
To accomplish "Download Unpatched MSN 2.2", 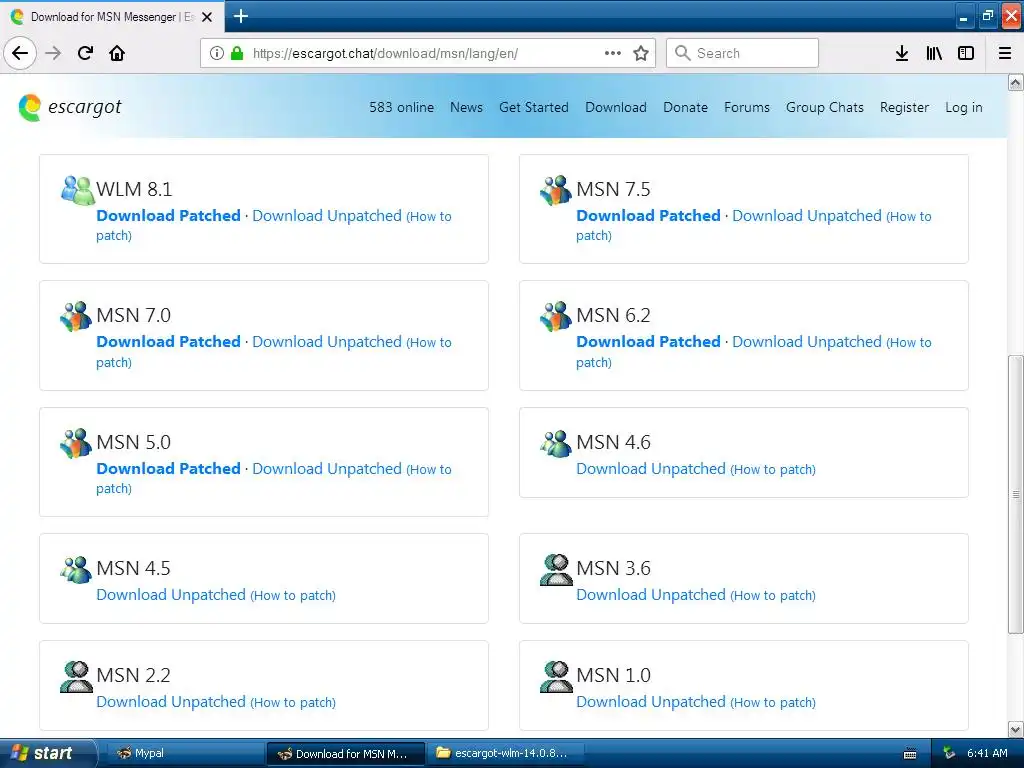I will [x=170, y=701].
